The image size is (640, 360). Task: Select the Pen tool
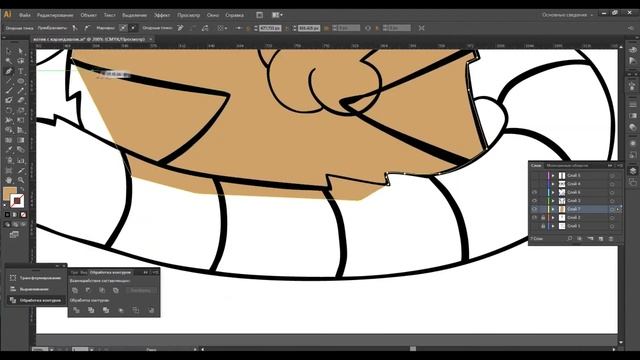[x=9, y=71]
